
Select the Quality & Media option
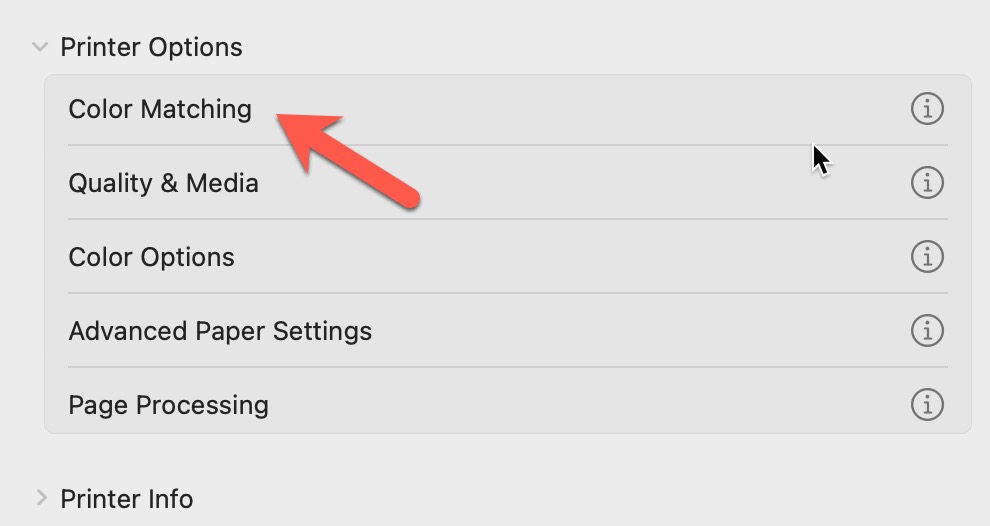point(163,183)
